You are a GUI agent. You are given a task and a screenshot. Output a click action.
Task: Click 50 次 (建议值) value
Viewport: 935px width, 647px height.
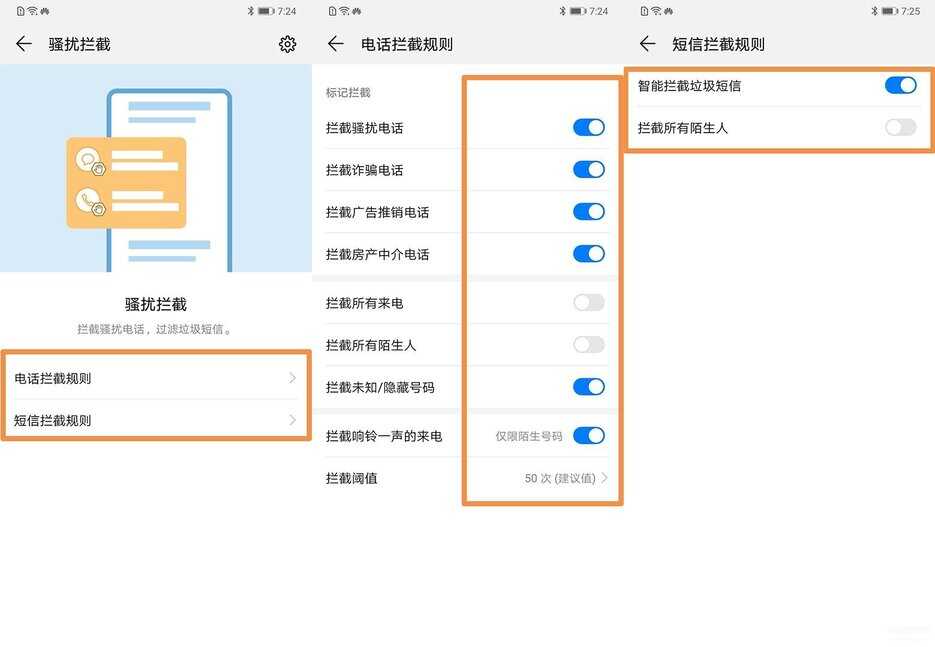click(560, 478)
